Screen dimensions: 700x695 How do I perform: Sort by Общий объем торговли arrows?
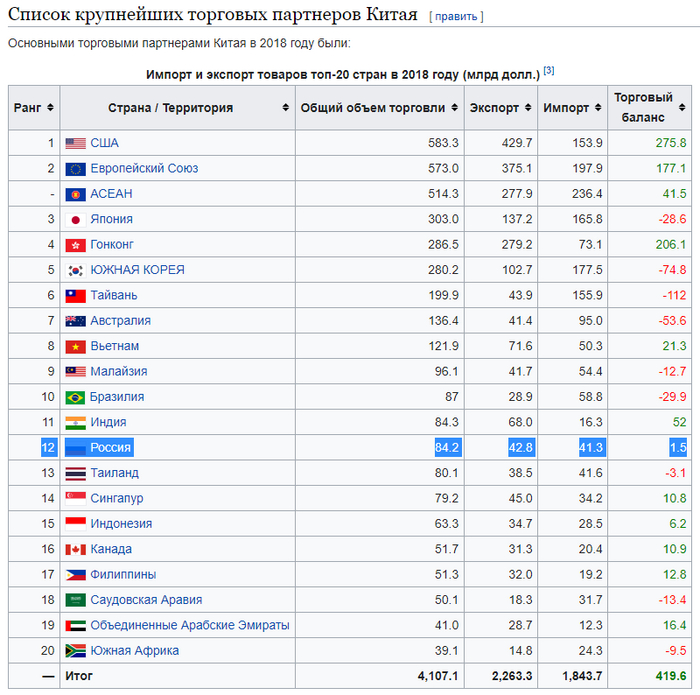tap(454, 108)
